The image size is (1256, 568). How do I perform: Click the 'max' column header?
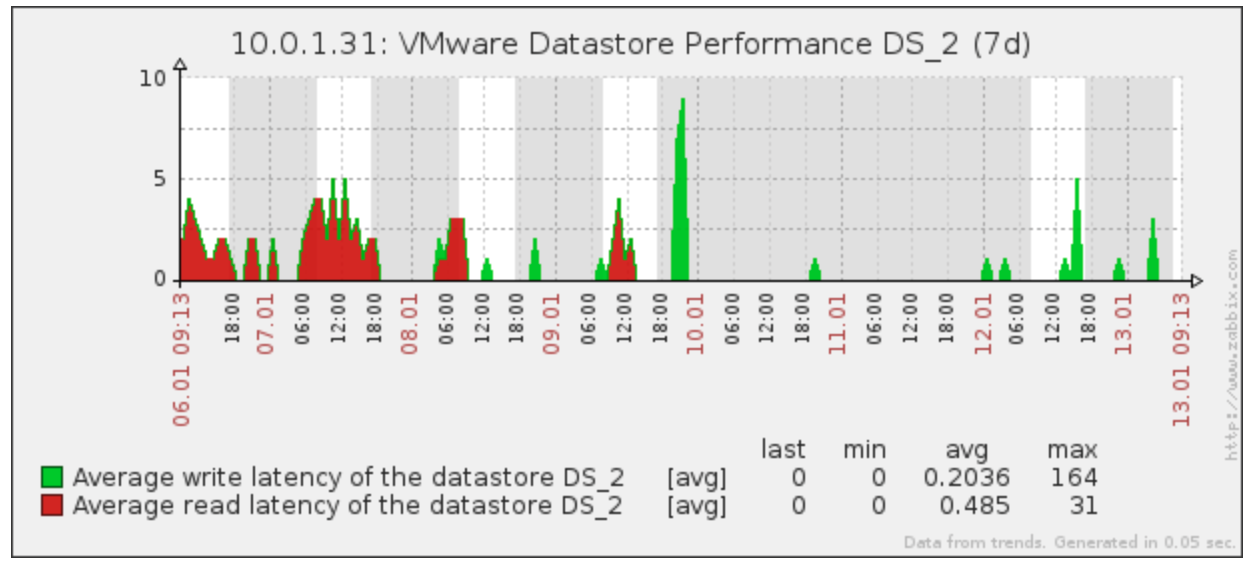(1072, 449)
